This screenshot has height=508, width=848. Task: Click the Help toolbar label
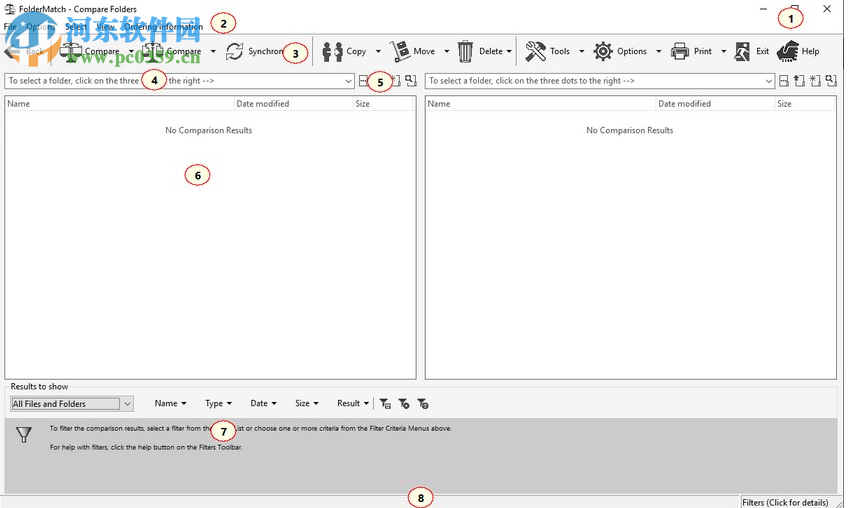click(x=810, y=51)
